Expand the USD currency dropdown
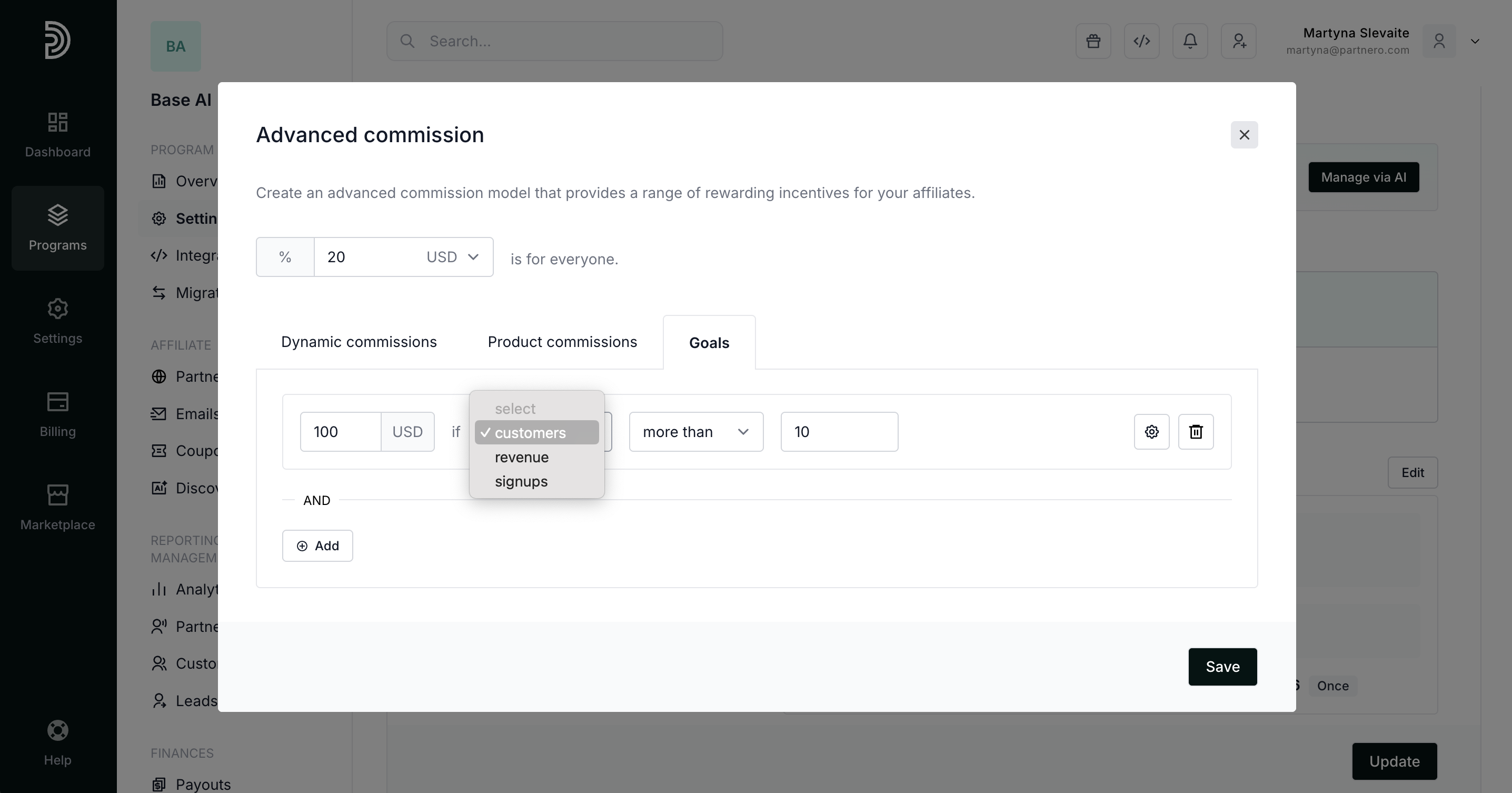The width and height of the screenshot is (1512, 793). (452, 257)
